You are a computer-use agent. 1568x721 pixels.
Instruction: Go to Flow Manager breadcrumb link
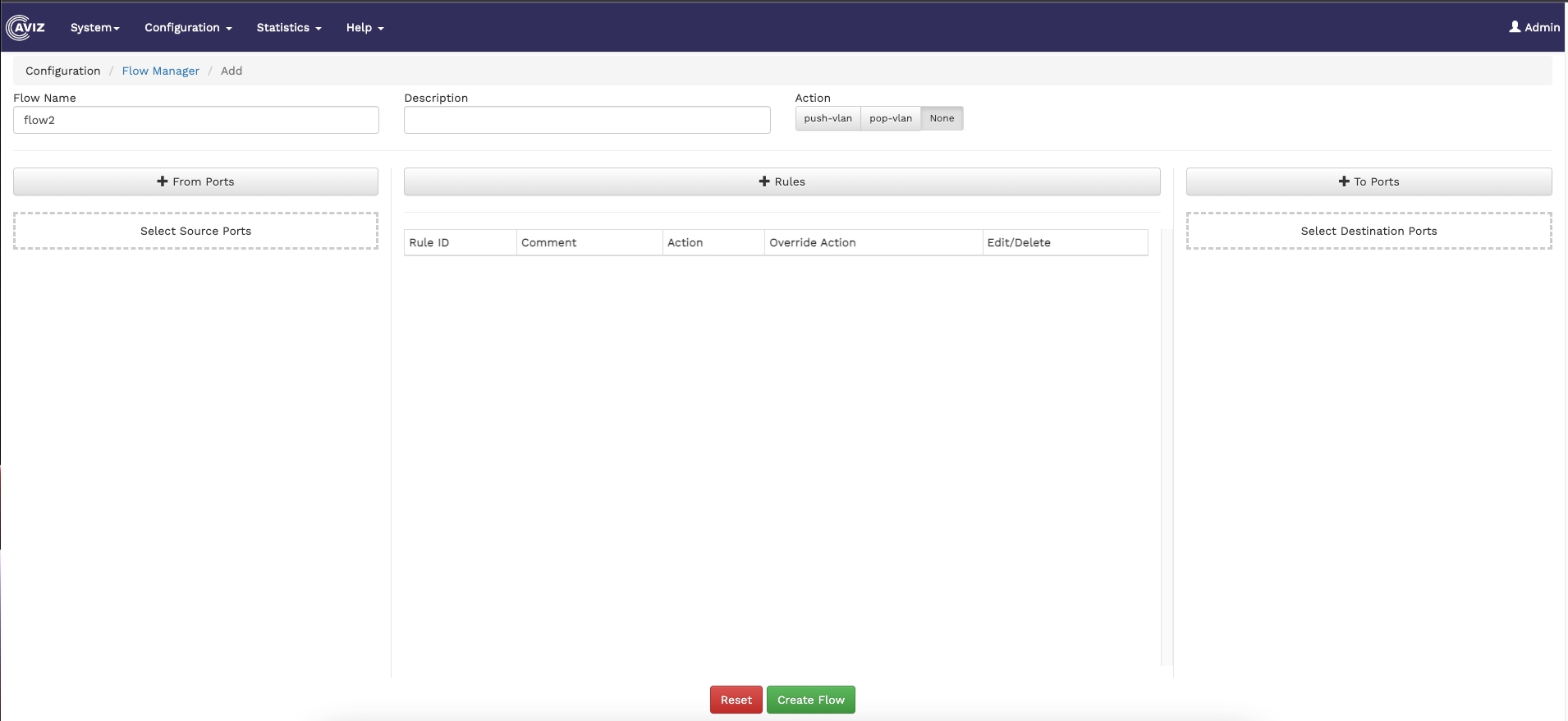pos(161,71)
